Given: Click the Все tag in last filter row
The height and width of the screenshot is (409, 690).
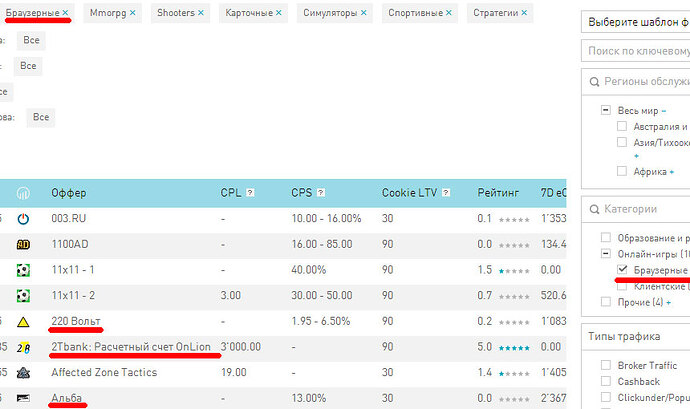Looking at the screenshot, I should point(41,117).
